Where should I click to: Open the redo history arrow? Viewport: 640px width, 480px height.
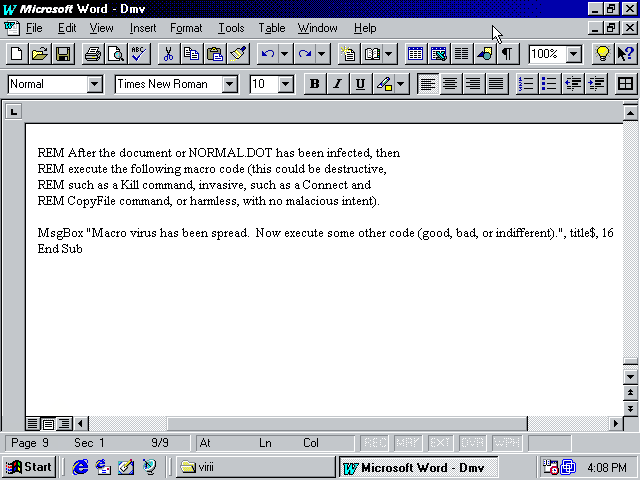pos(322,54)
